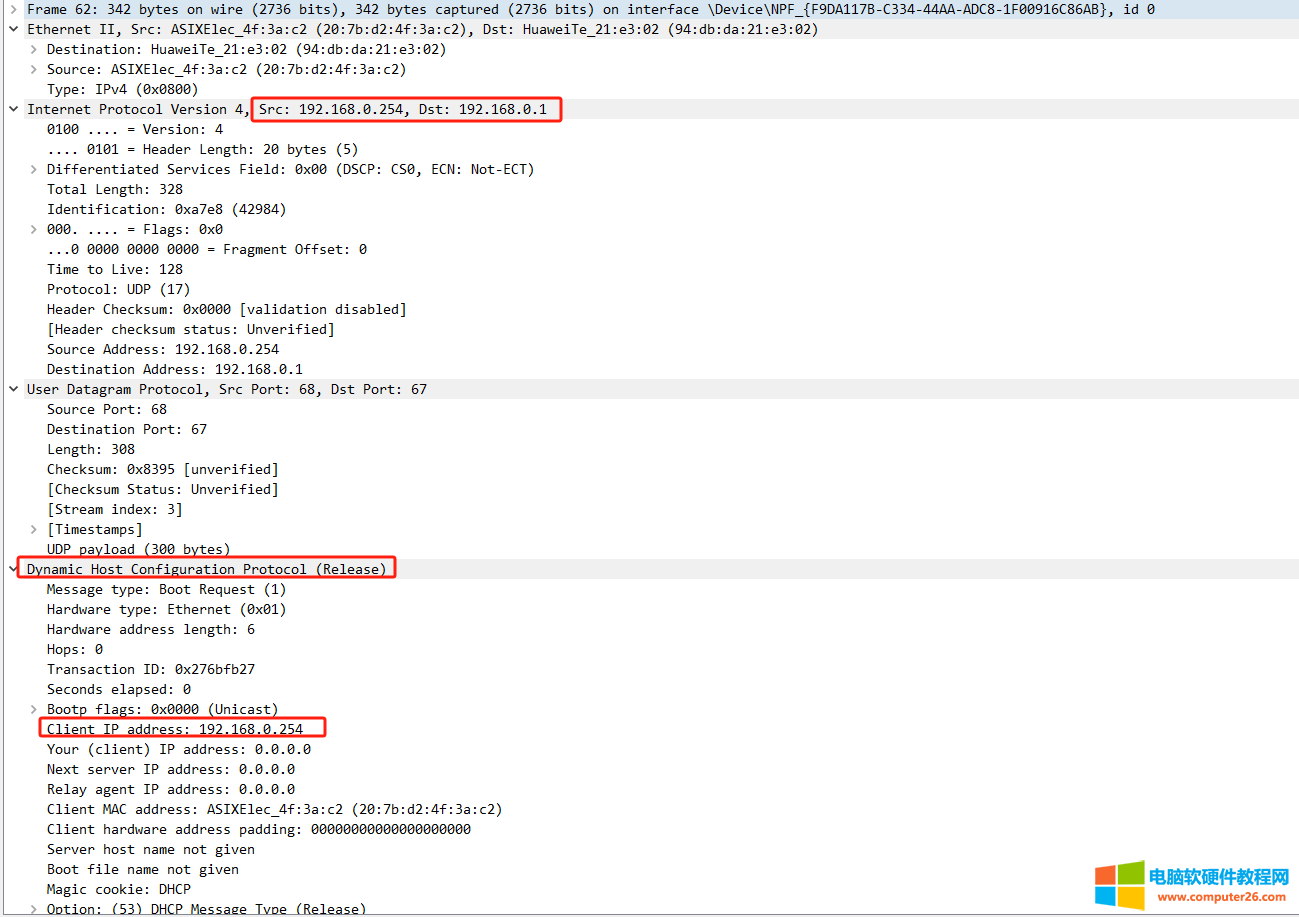Select Header checksum status row
The width and height of the screenshot is (1299, 917).
(191, 329)
